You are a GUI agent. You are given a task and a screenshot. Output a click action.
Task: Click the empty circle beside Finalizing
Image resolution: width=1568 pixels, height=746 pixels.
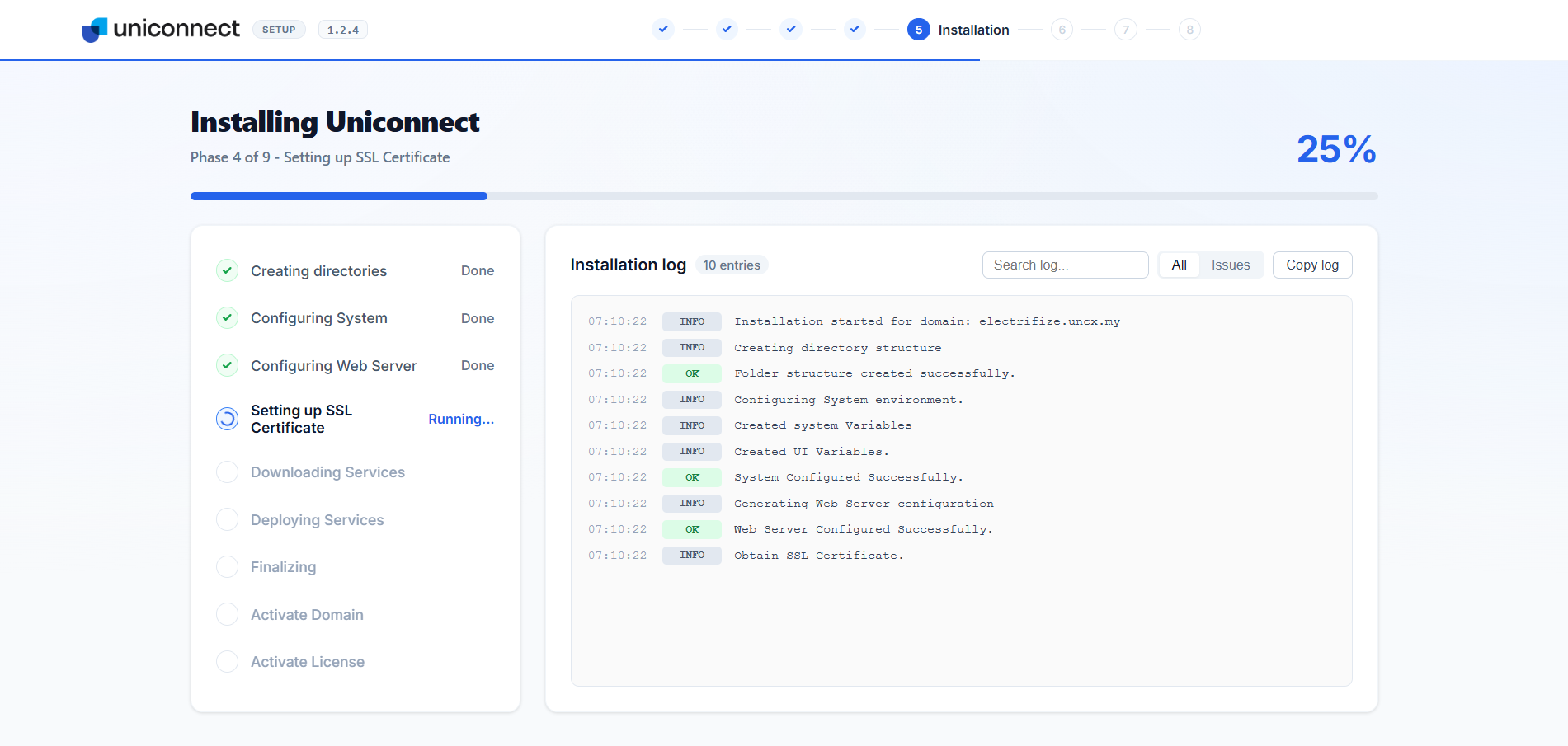(x=227, y=567)
